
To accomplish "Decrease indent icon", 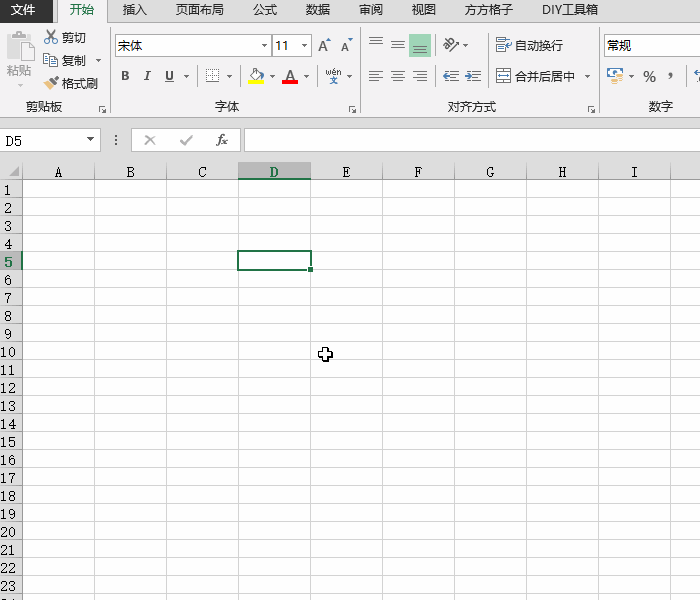I will (451, 76).
